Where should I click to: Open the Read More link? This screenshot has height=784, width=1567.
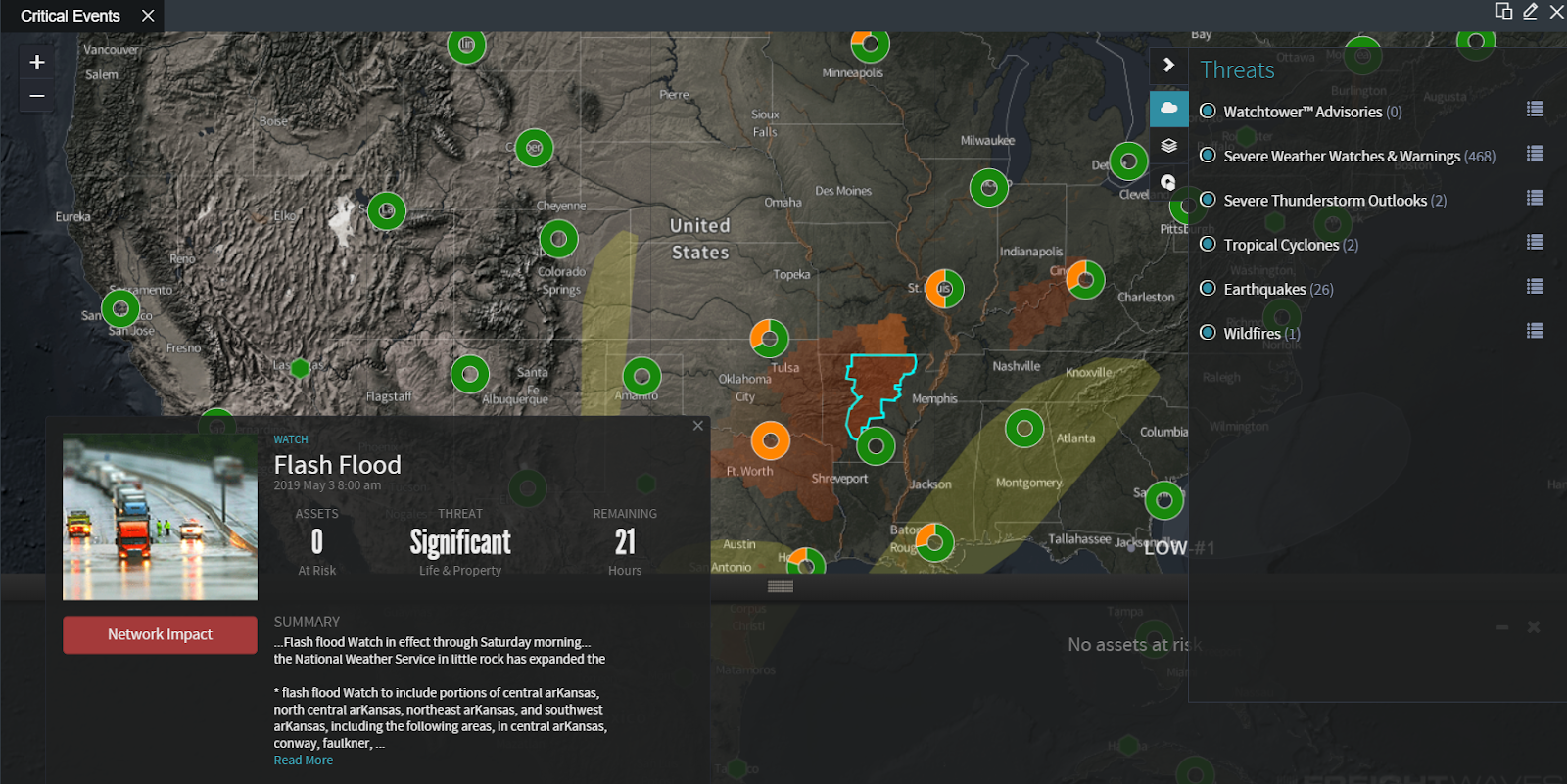coord(303,761)
